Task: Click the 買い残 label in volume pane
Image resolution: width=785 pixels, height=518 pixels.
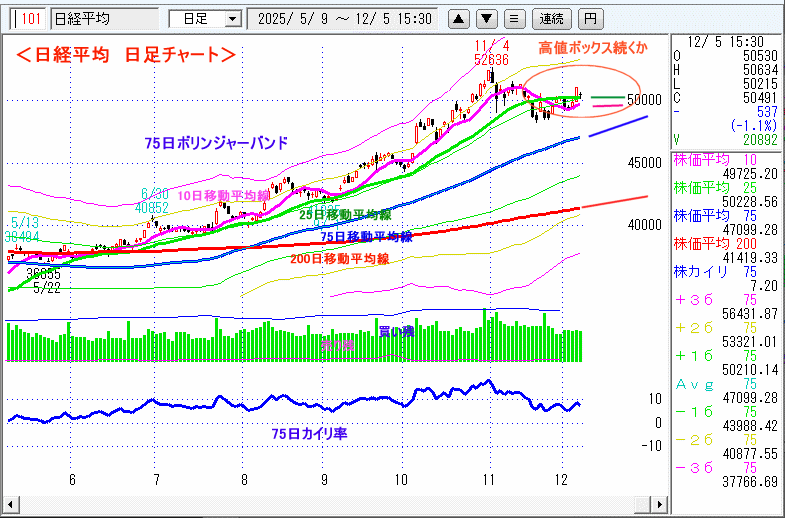Action: (396, 331)
